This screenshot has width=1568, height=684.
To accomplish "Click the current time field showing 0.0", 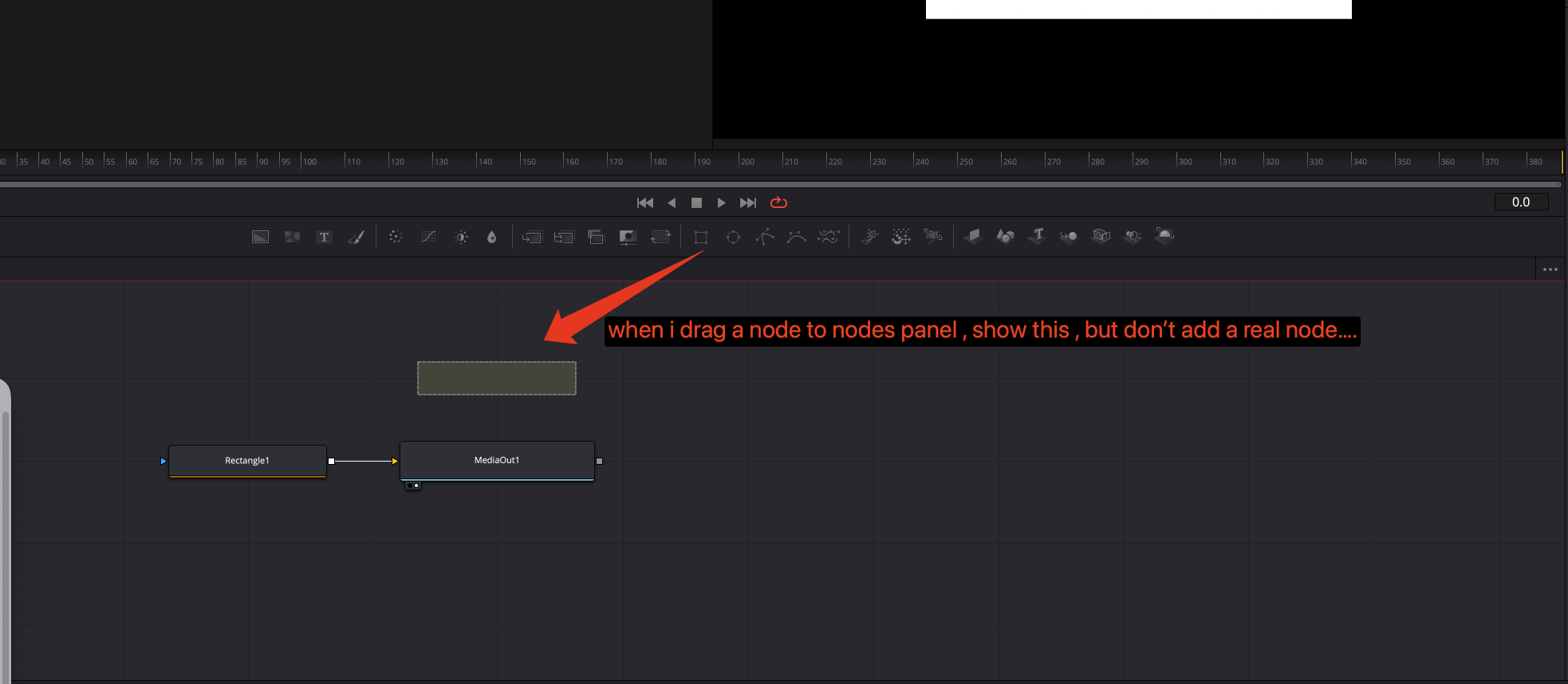I will 1521,202.
